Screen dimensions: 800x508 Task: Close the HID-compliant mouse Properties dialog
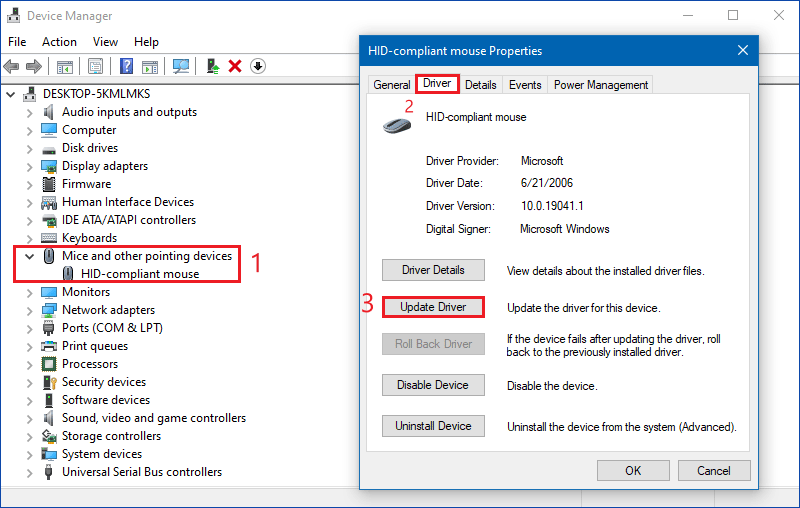[x=743, y=50]
